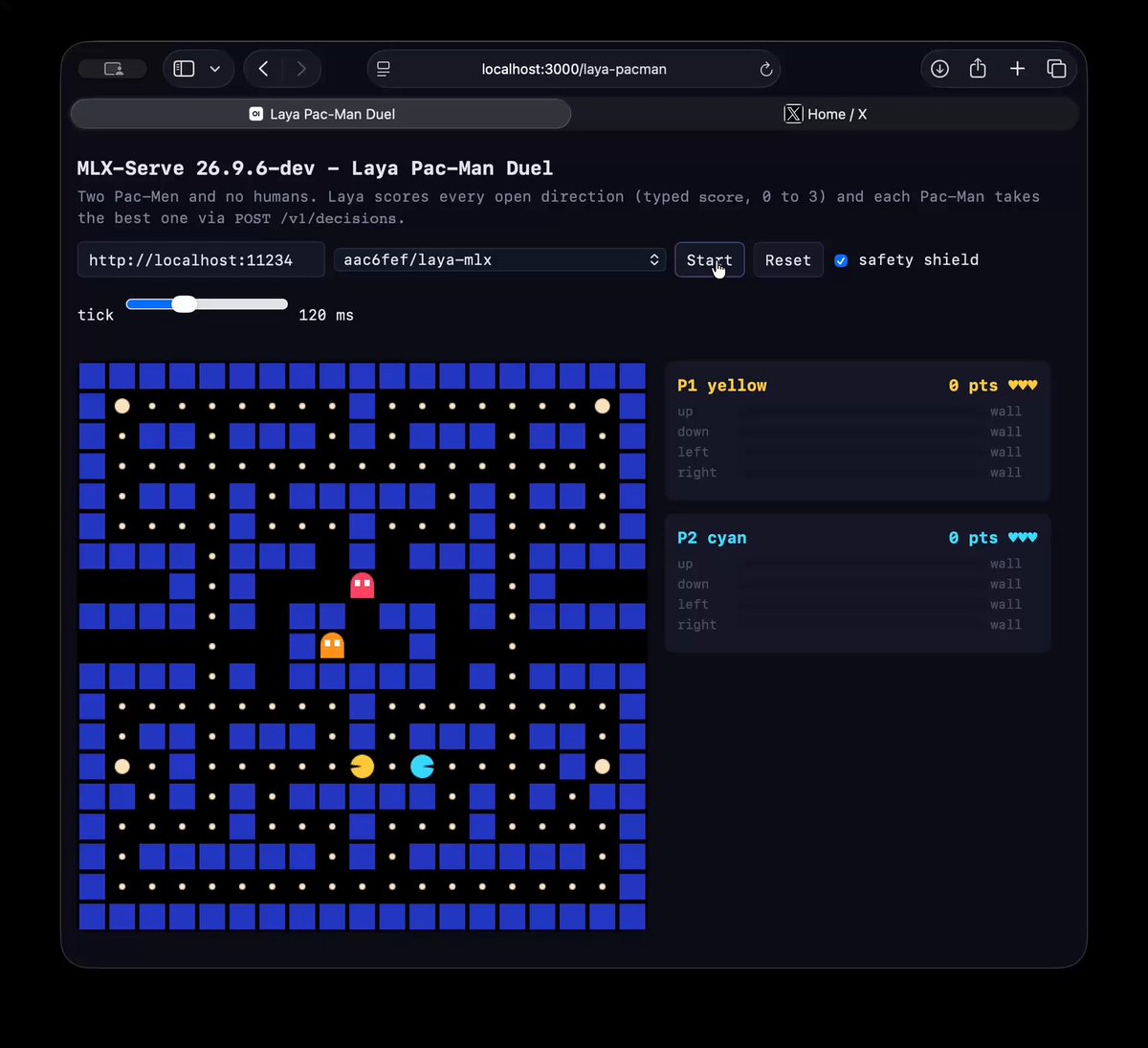Click the page reader icon in address bar
Viewport: 1148px width, 1048px height.
(x=384, y=69)
